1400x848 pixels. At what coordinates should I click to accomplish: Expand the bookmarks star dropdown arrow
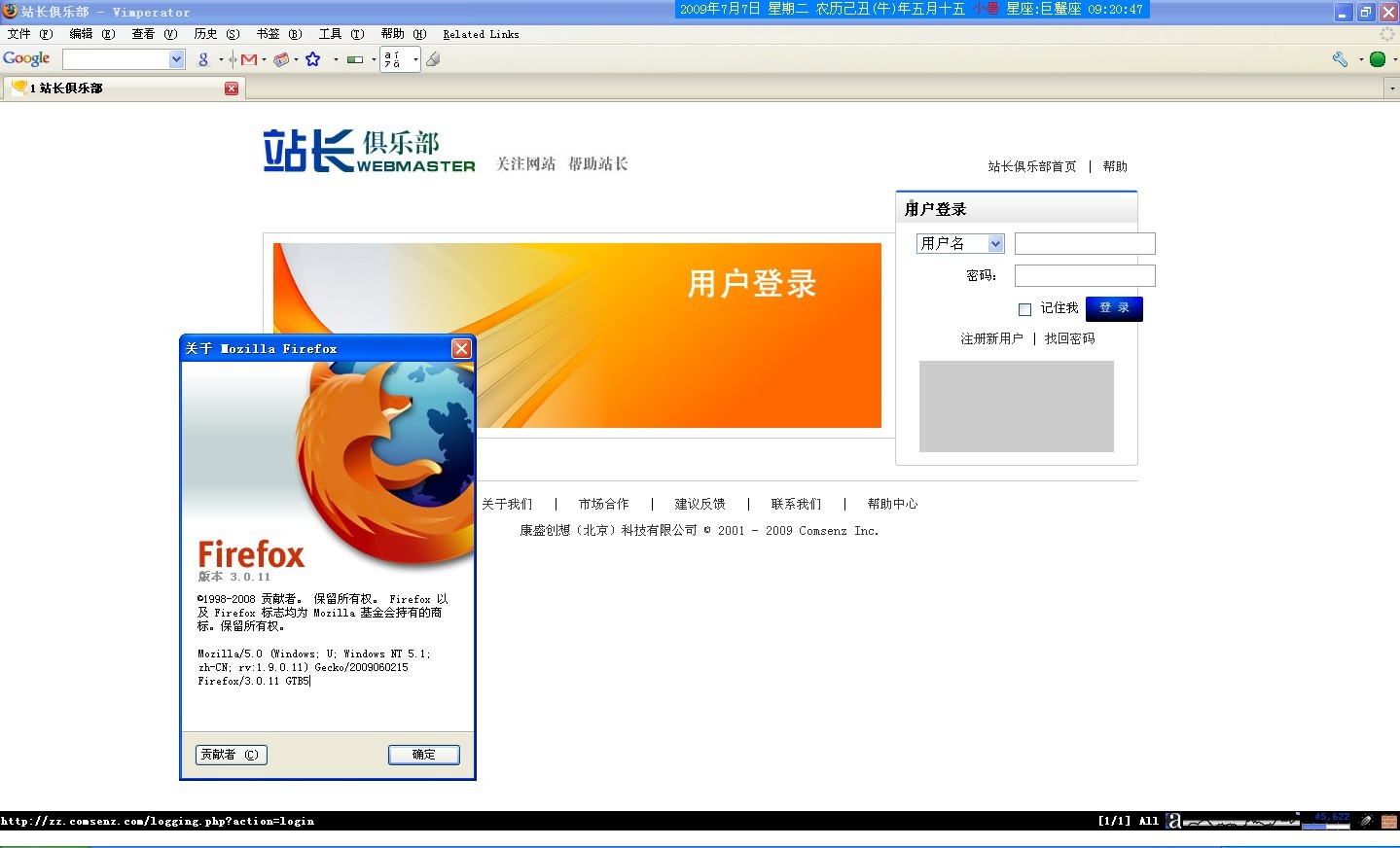[x=336, y=59]
